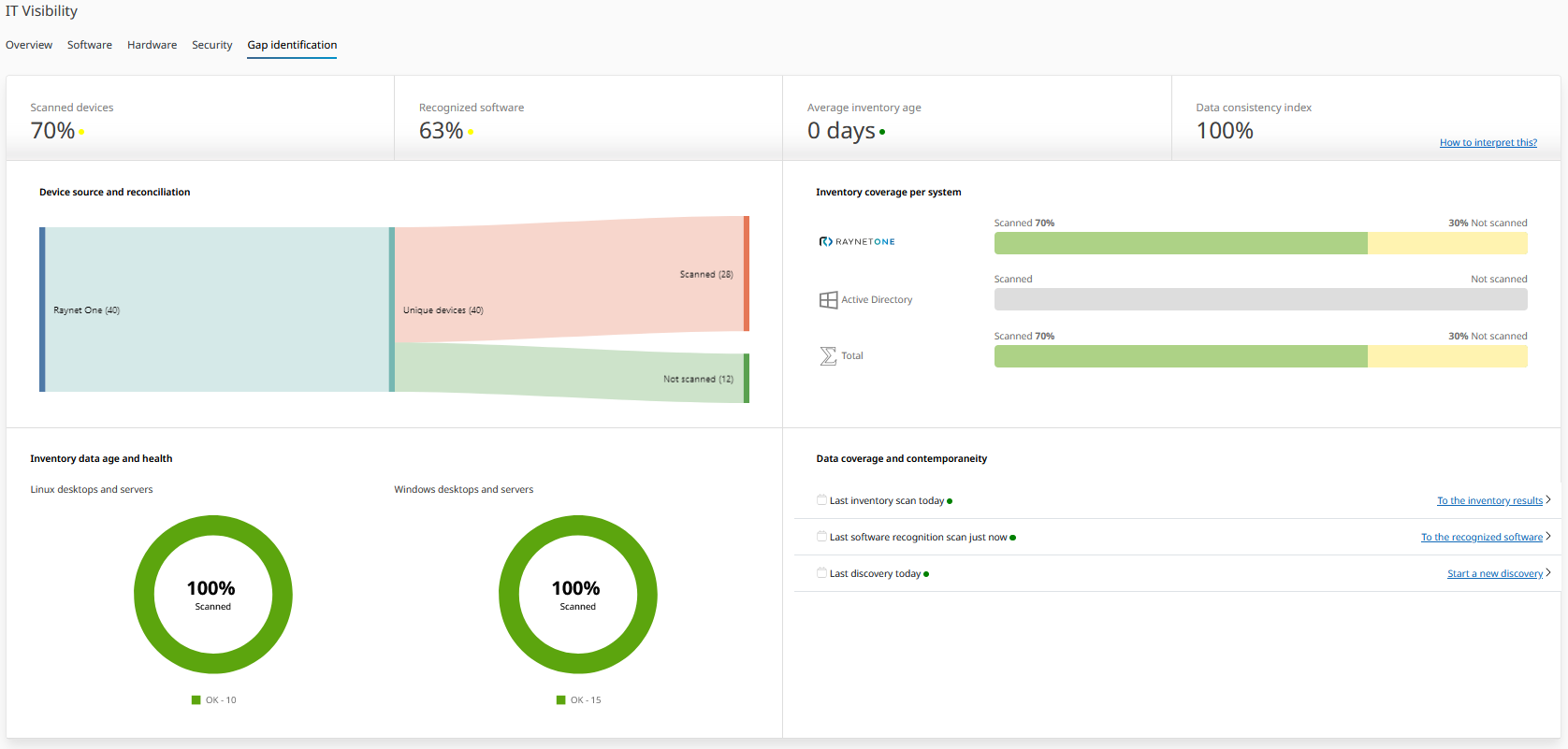Click the Total sigma icon
The height and width of the screenshot is (749, 1568).
[828, 356]
